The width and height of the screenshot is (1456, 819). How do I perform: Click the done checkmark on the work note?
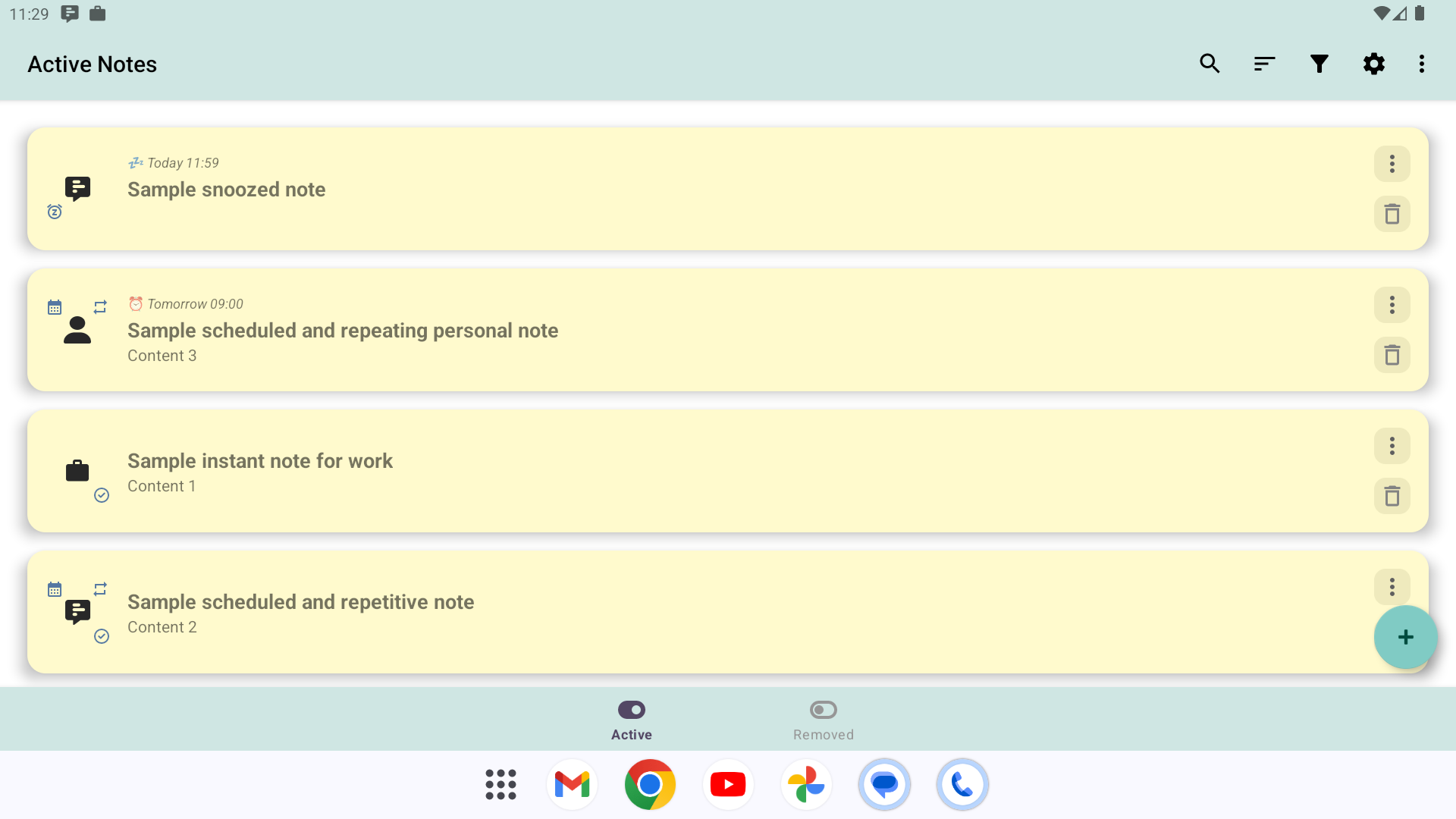(x=101, y=495)
